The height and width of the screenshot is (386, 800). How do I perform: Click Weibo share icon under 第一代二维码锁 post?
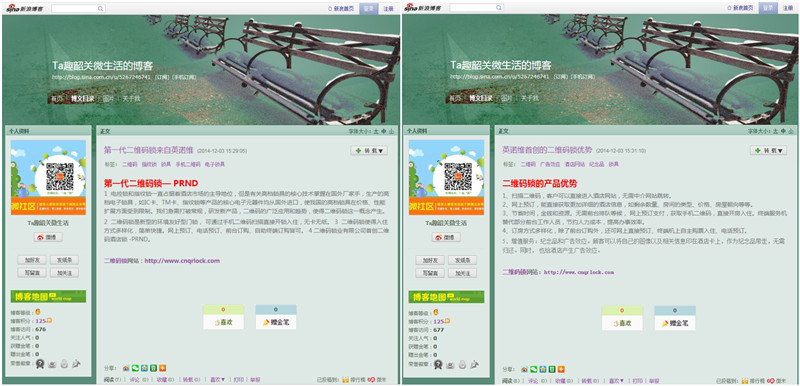click(126, 368)
